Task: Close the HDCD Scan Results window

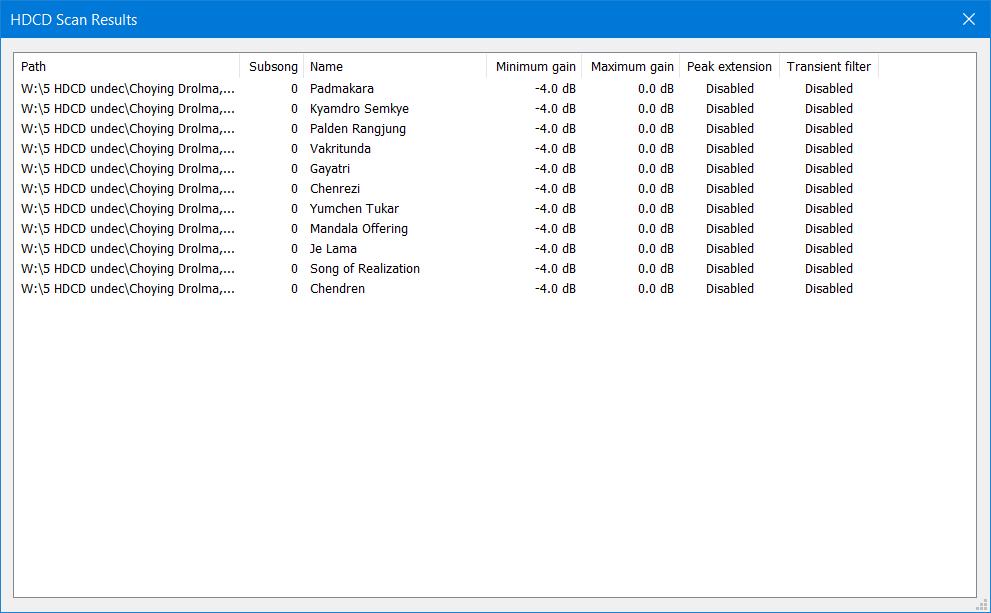Action: pyautogui.click(x=968, y=19)
